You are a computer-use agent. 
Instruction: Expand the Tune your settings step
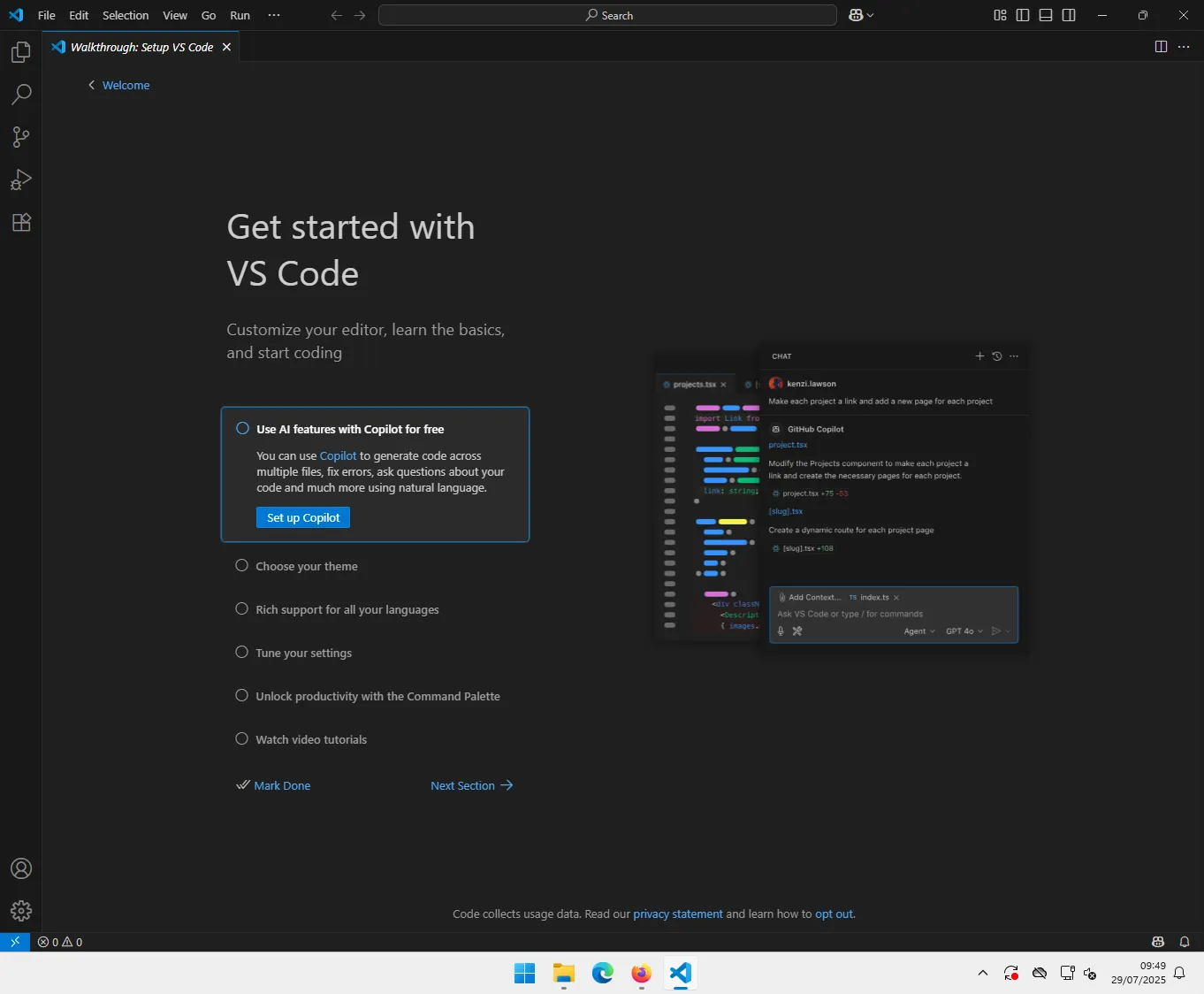(x=303, y=653)
